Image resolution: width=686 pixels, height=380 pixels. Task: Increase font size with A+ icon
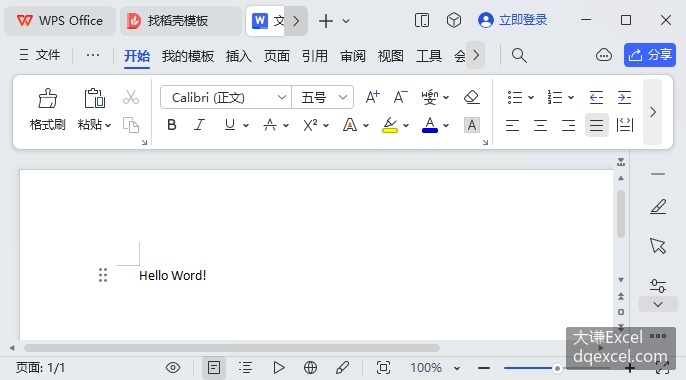[x=372, y=97]
